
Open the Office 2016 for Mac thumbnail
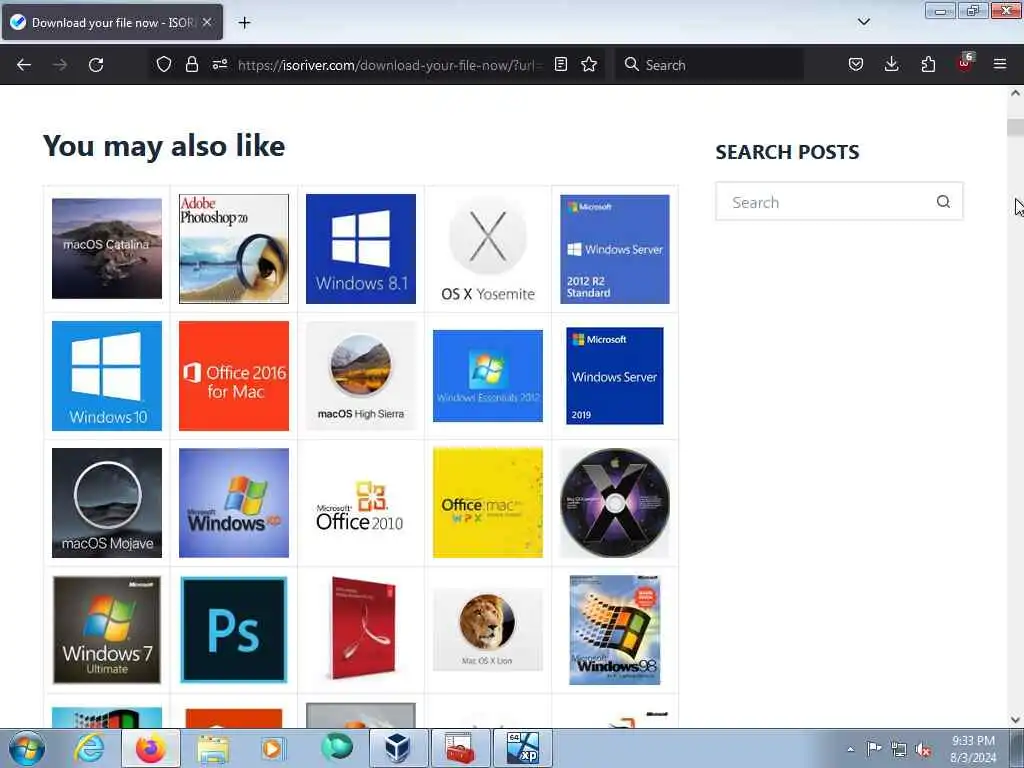(x=234, y=376)
